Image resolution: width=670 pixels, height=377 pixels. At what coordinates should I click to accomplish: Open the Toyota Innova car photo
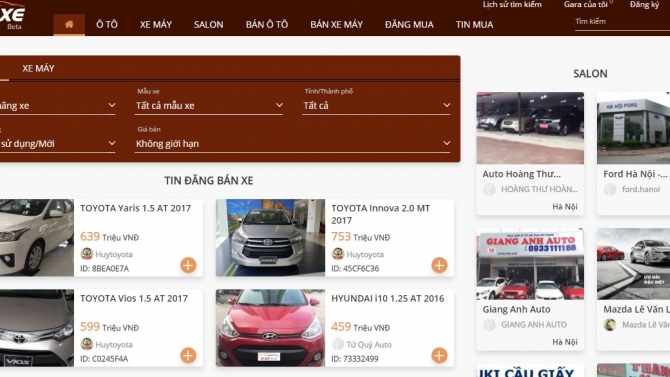point(270,237)
